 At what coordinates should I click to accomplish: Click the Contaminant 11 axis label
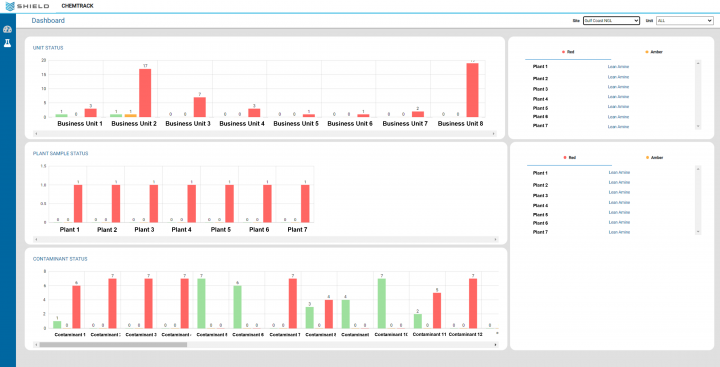[429, 334]
